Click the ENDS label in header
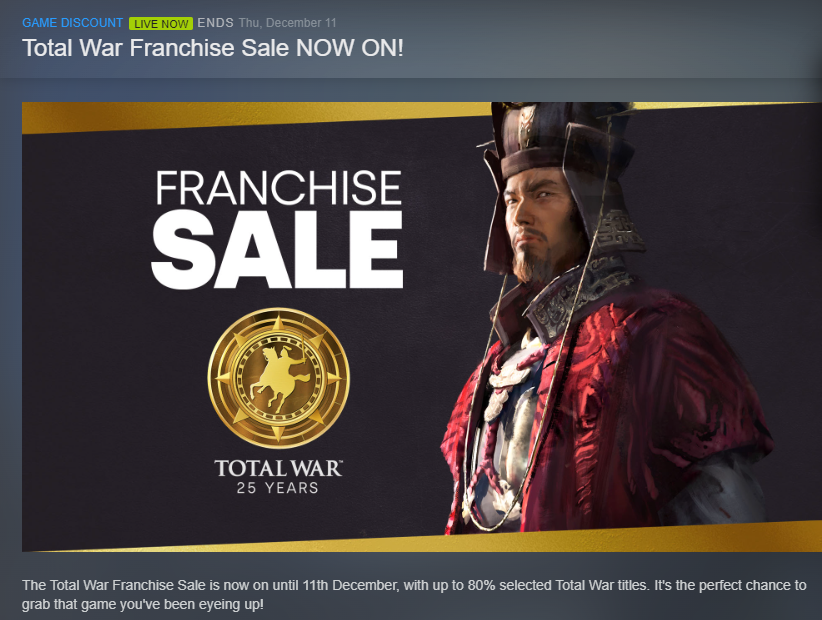The height and width of the screenshot is (620, 822). 215,23
